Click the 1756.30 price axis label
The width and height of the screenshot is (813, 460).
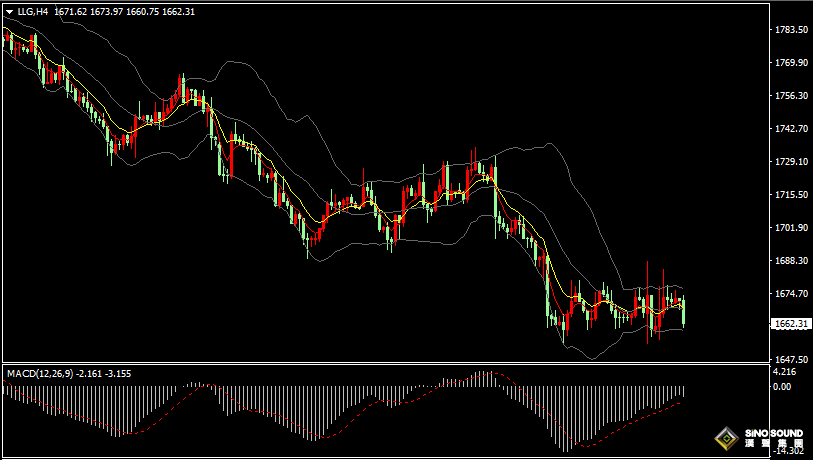click(x=791, y=96)
